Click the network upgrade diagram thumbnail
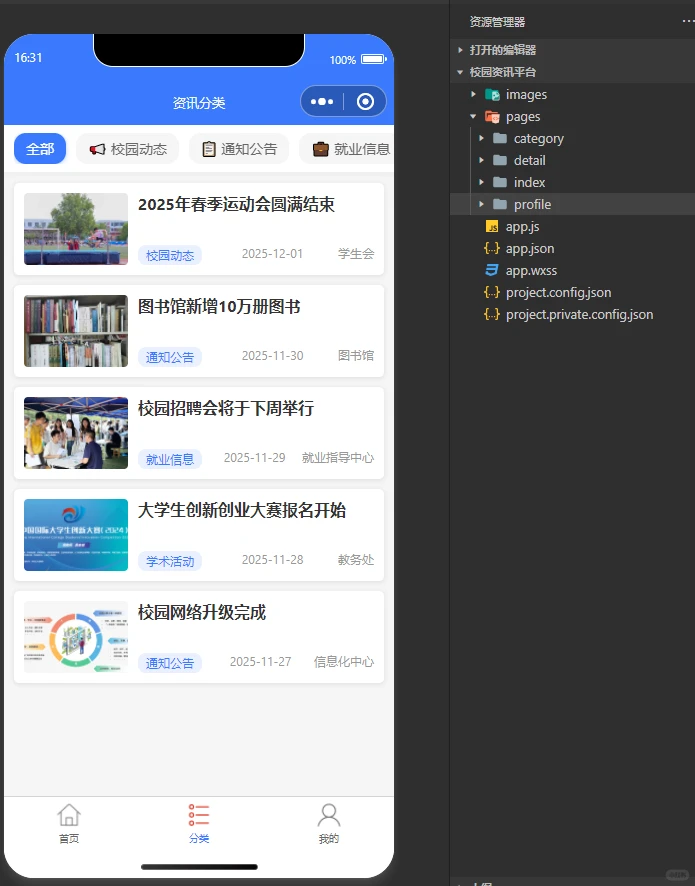695x886 pixels. click(76, 637)
